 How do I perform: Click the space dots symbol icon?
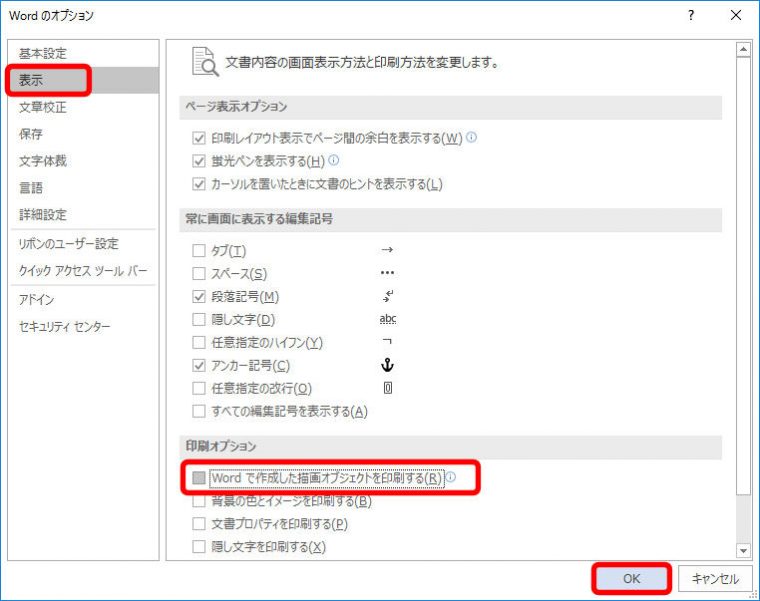[387, 273]
